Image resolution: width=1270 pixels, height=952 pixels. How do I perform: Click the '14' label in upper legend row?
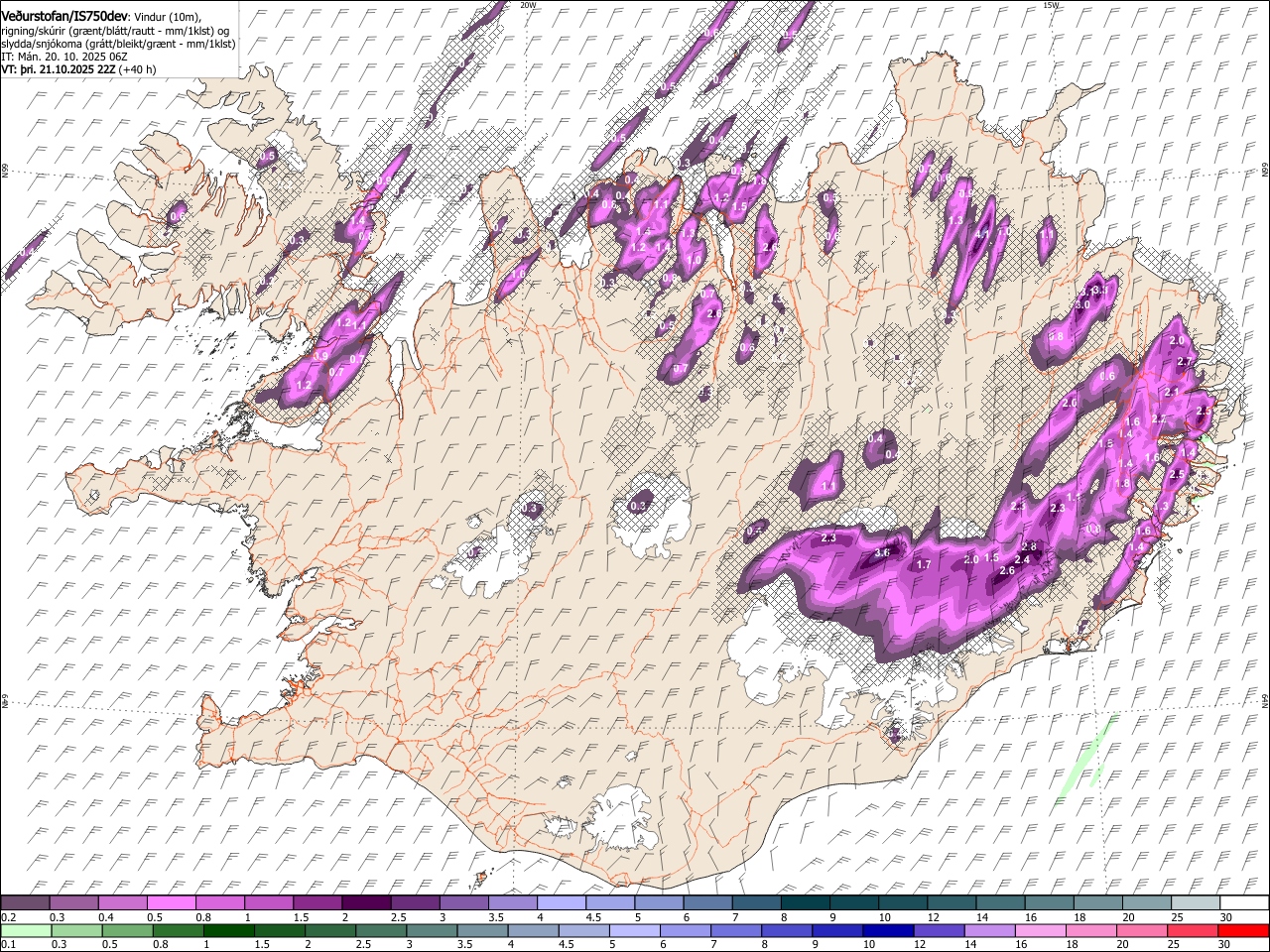click(x=982, y=917)
